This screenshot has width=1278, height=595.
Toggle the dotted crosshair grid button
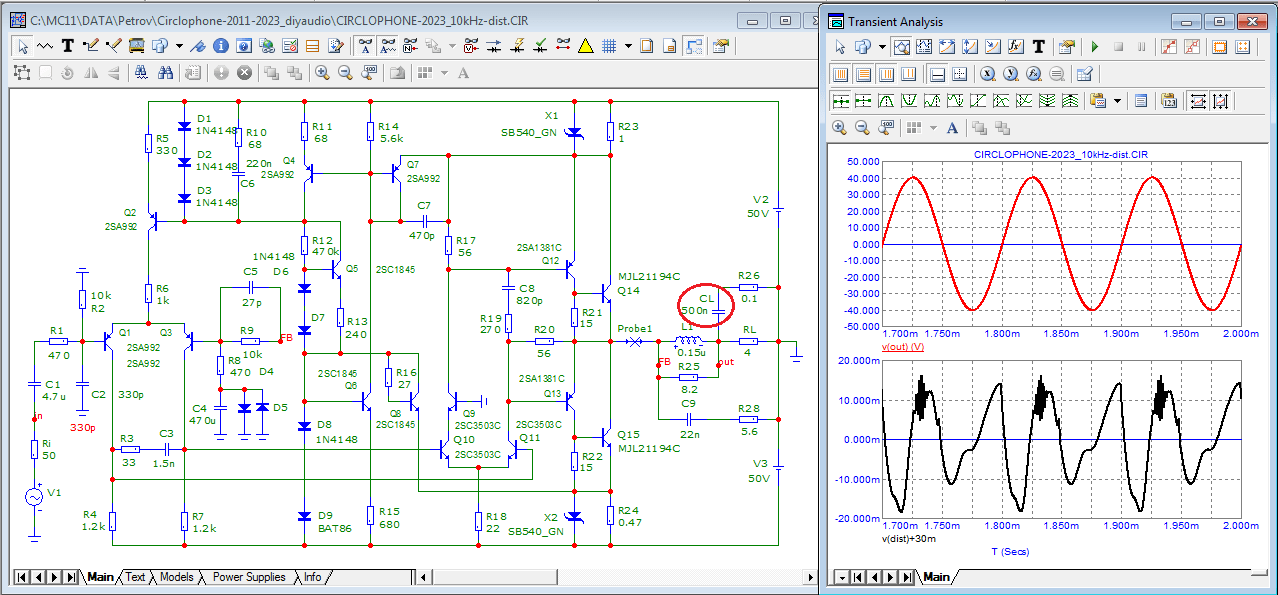pyautogui.click(x=960, y=74)
